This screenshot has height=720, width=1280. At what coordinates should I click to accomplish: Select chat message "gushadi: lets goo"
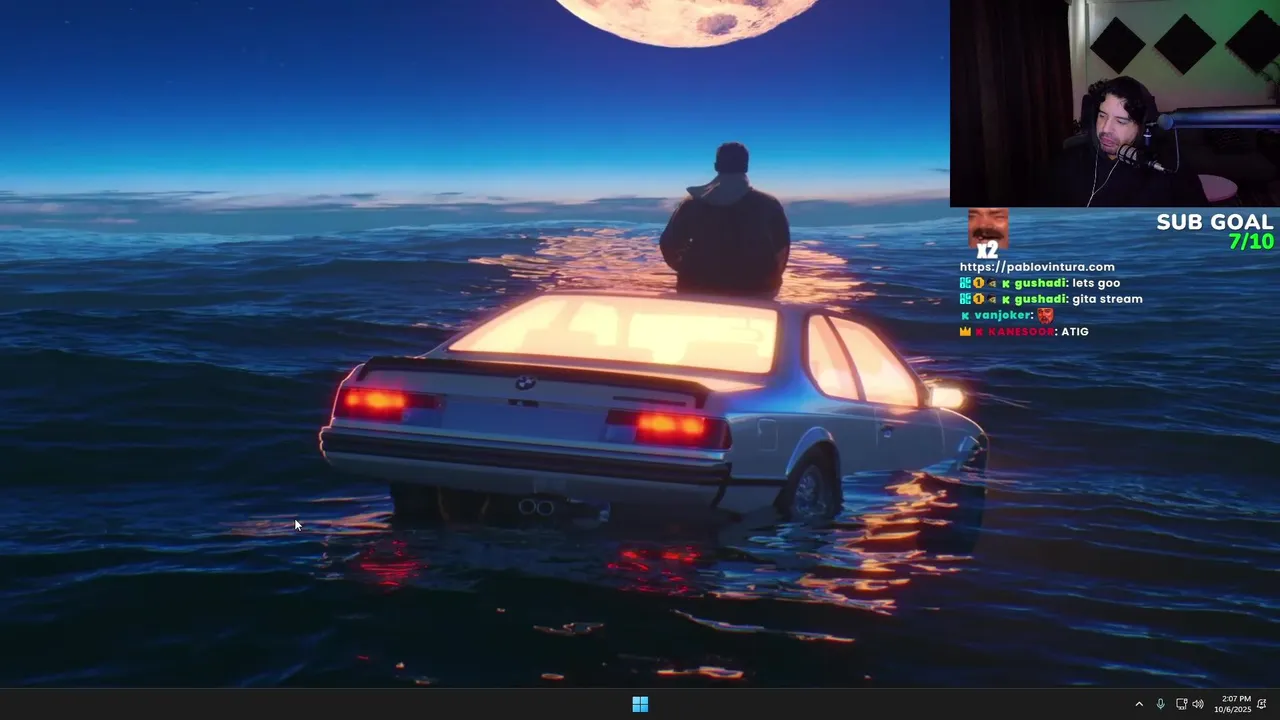(x=1040, y=283)
